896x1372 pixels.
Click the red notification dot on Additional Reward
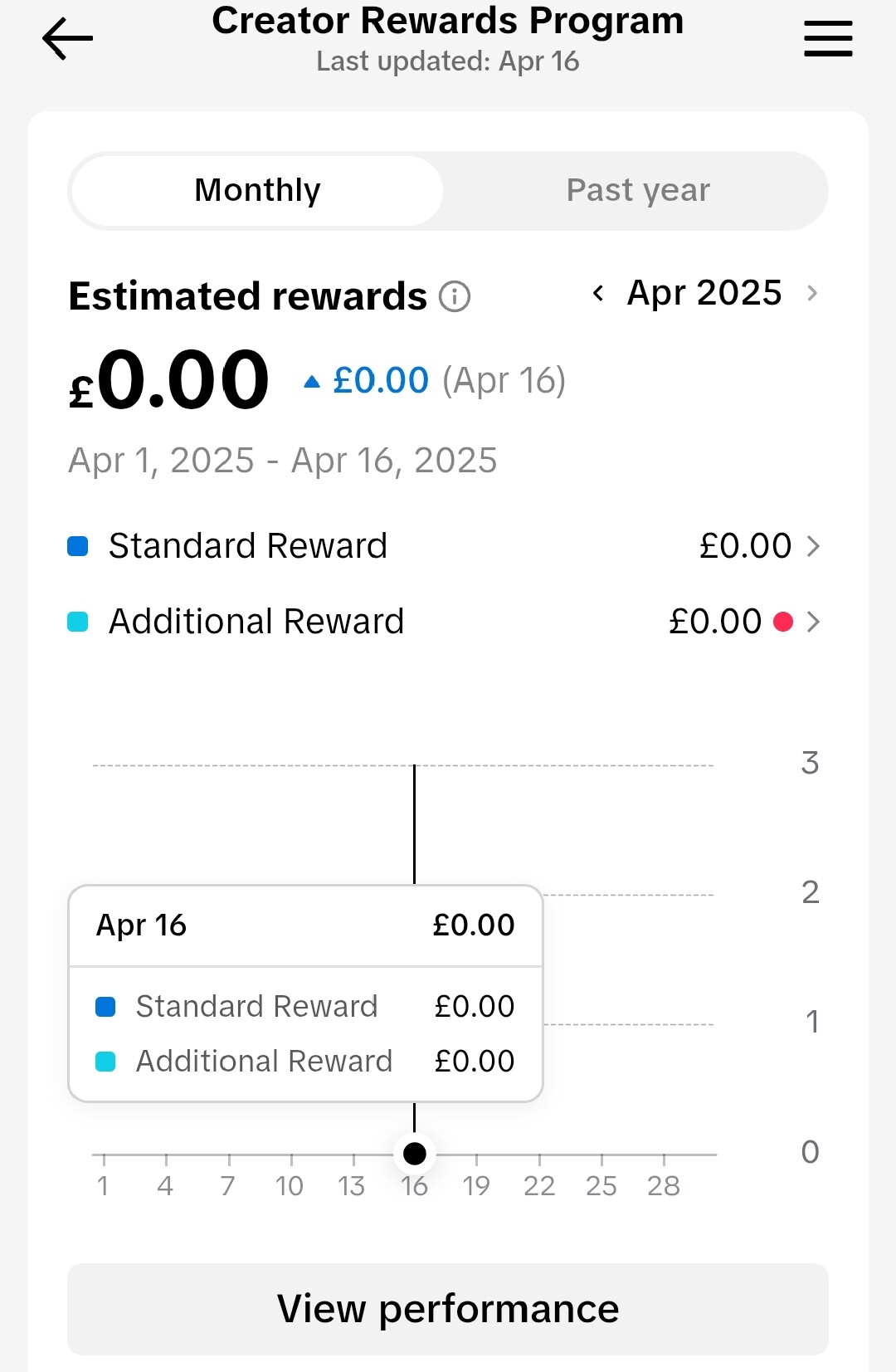pyautogui.click(x=782, y=622)
